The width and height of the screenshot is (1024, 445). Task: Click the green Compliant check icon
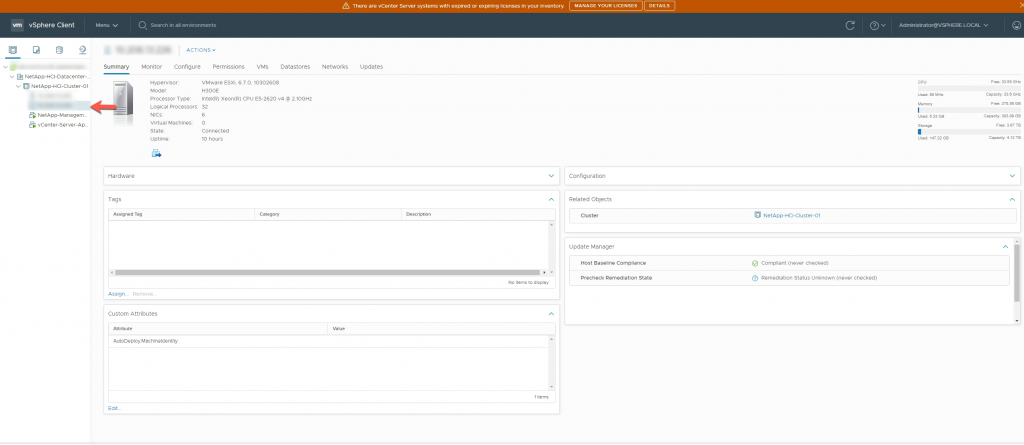coord(755,263)
